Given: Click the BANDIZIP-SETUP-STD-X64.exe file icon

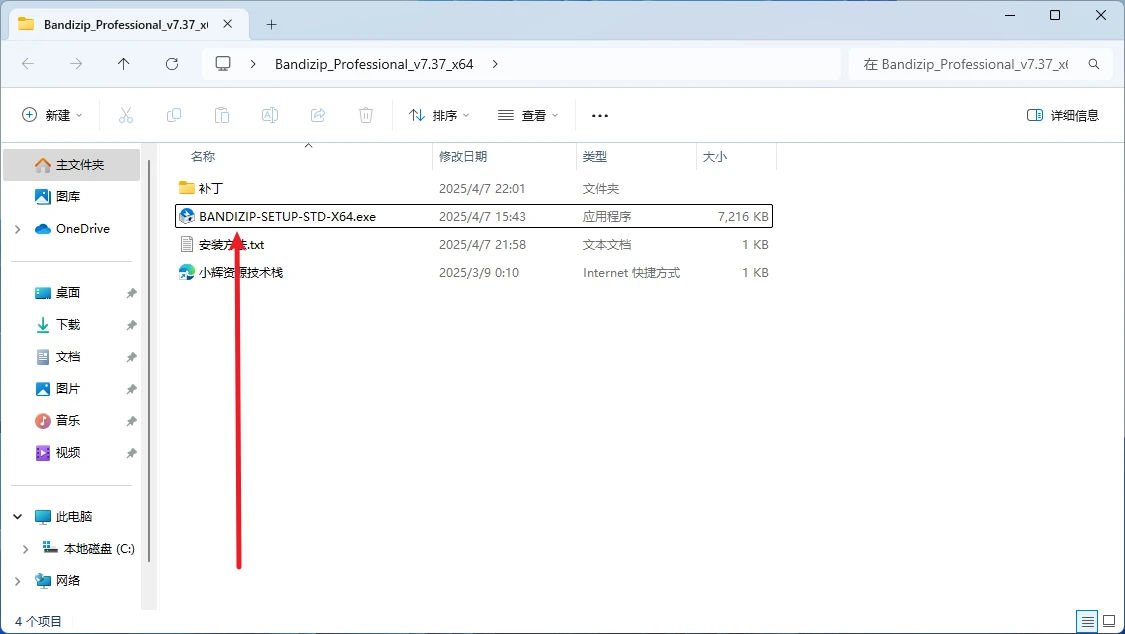Looking at the screenshot, I should pos(187,216).
